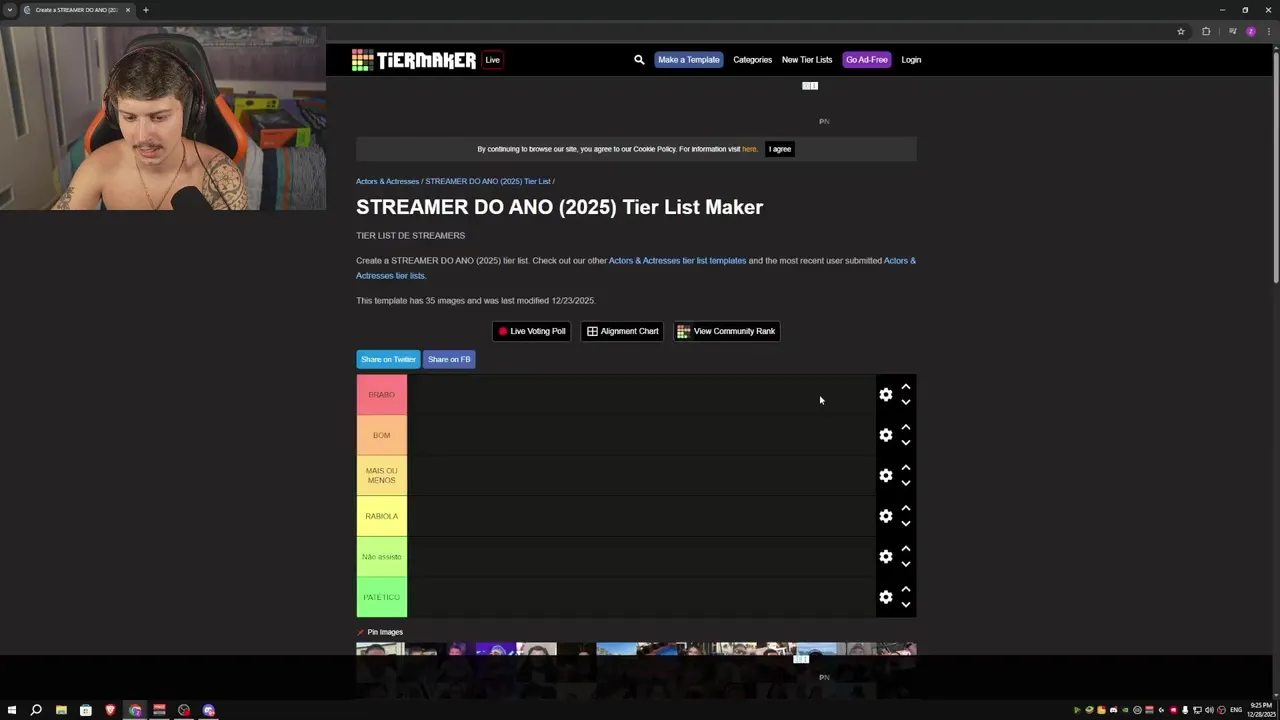Move RABIOLA tier down with arrow
Screen dimensions: 1280x720
906,524
